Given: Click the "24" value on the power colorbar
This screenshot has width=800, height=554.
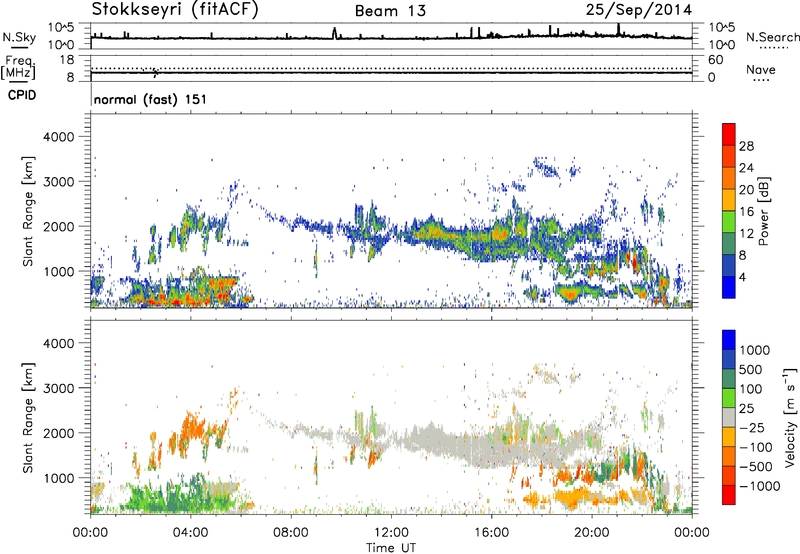Looking at the screenshot, I should tap(746, 168).
